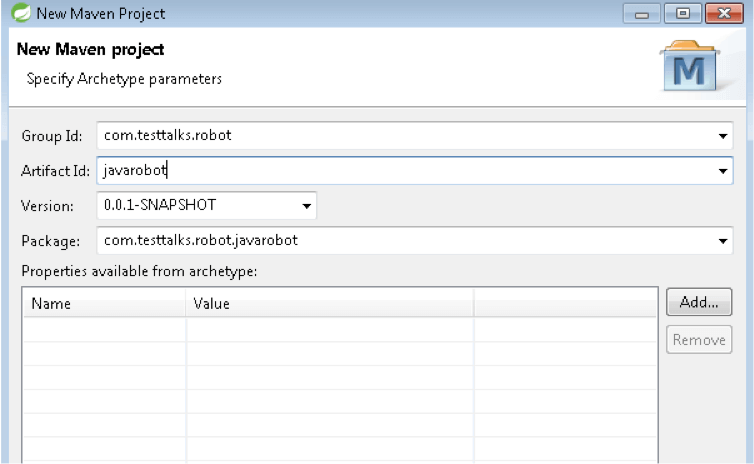Click the Remove button
Image resolution: width=754 pixels, height=464 pixels.
pos(699,340)
